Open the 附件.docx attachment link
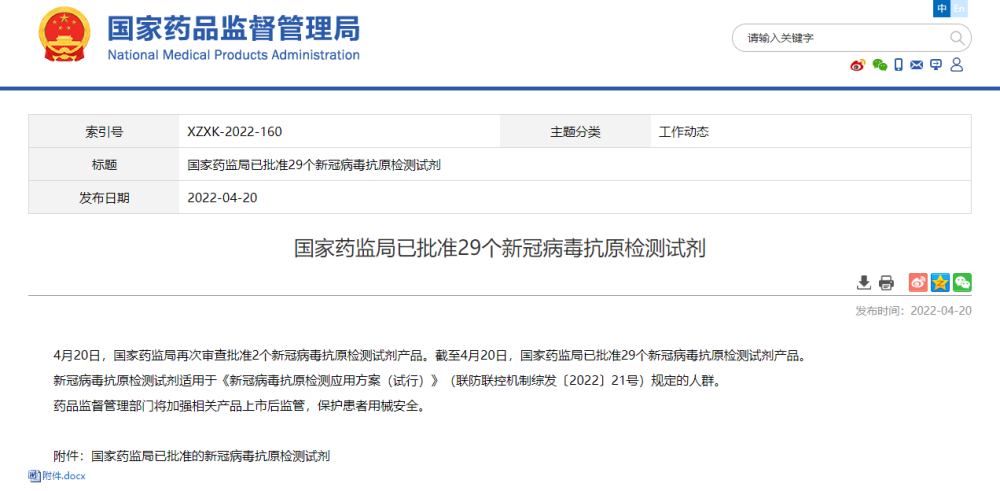The width and height of the screenshot is (1000, 491). click(x=64, y=476)
